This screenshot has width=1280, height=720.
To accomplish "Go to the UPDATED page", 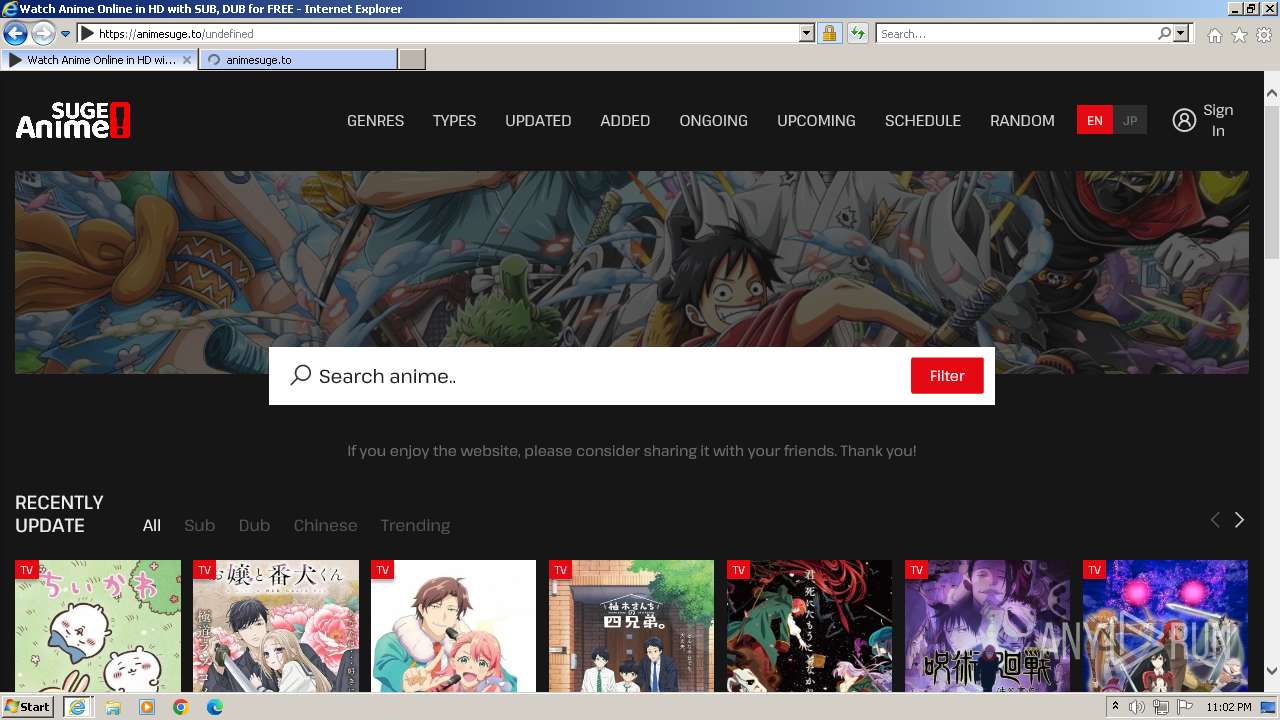I will pos(538,120).
